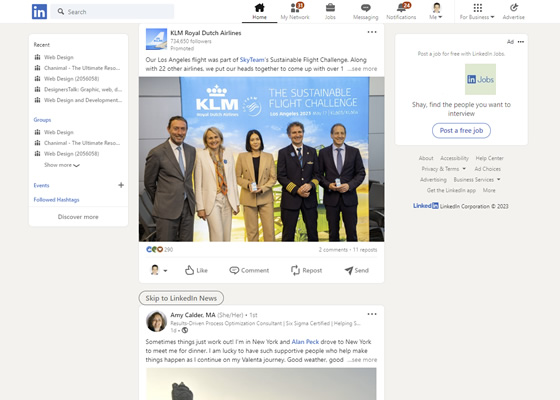Open DesignersTalk: Graphic, web recent item
This screenshot has width=560, height=400.
click(83, 89)
